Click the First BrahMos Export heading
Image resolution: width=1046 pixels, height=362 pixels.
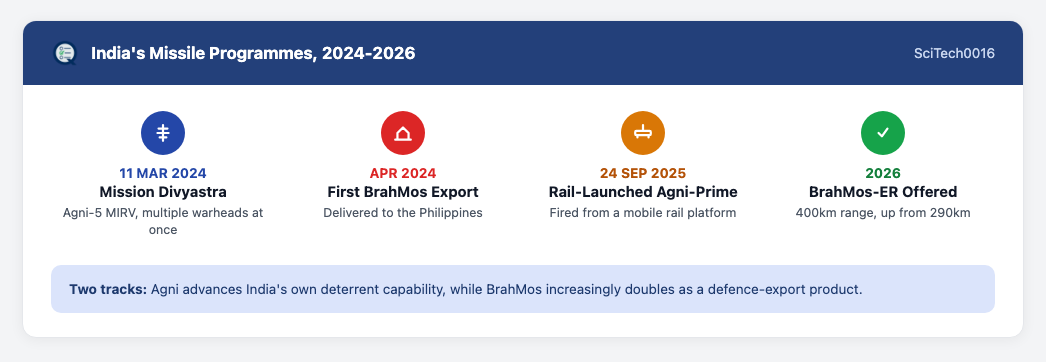coord(403,192)
